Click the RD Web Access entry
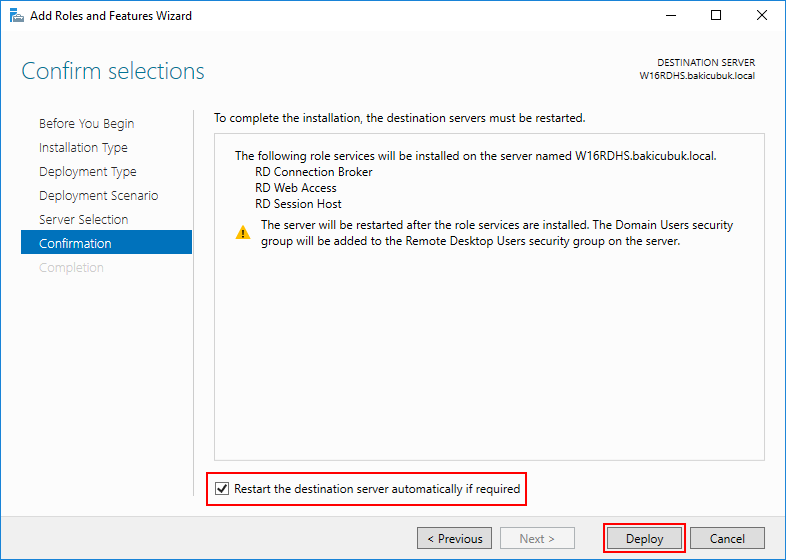The width and height of the screenshot is (786, 560). pyautogui.click(x=296, y=188)
